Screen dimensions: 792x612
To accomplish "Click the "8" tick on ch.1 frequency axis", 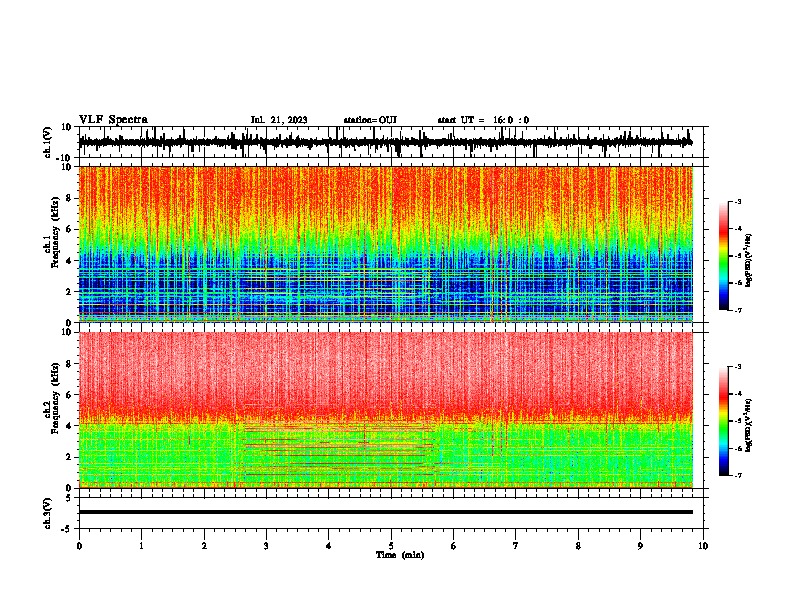I will [69, 198].
